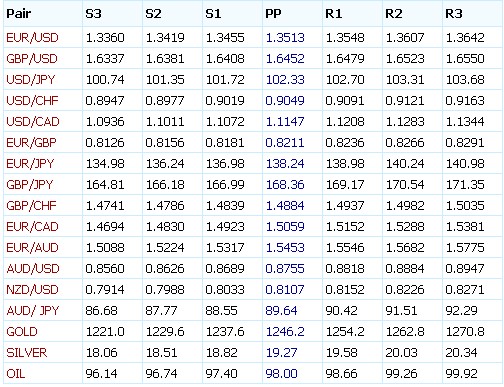
Task: Select EUR/USD pivot point value 1.3513
Action: tap(285, 38)
